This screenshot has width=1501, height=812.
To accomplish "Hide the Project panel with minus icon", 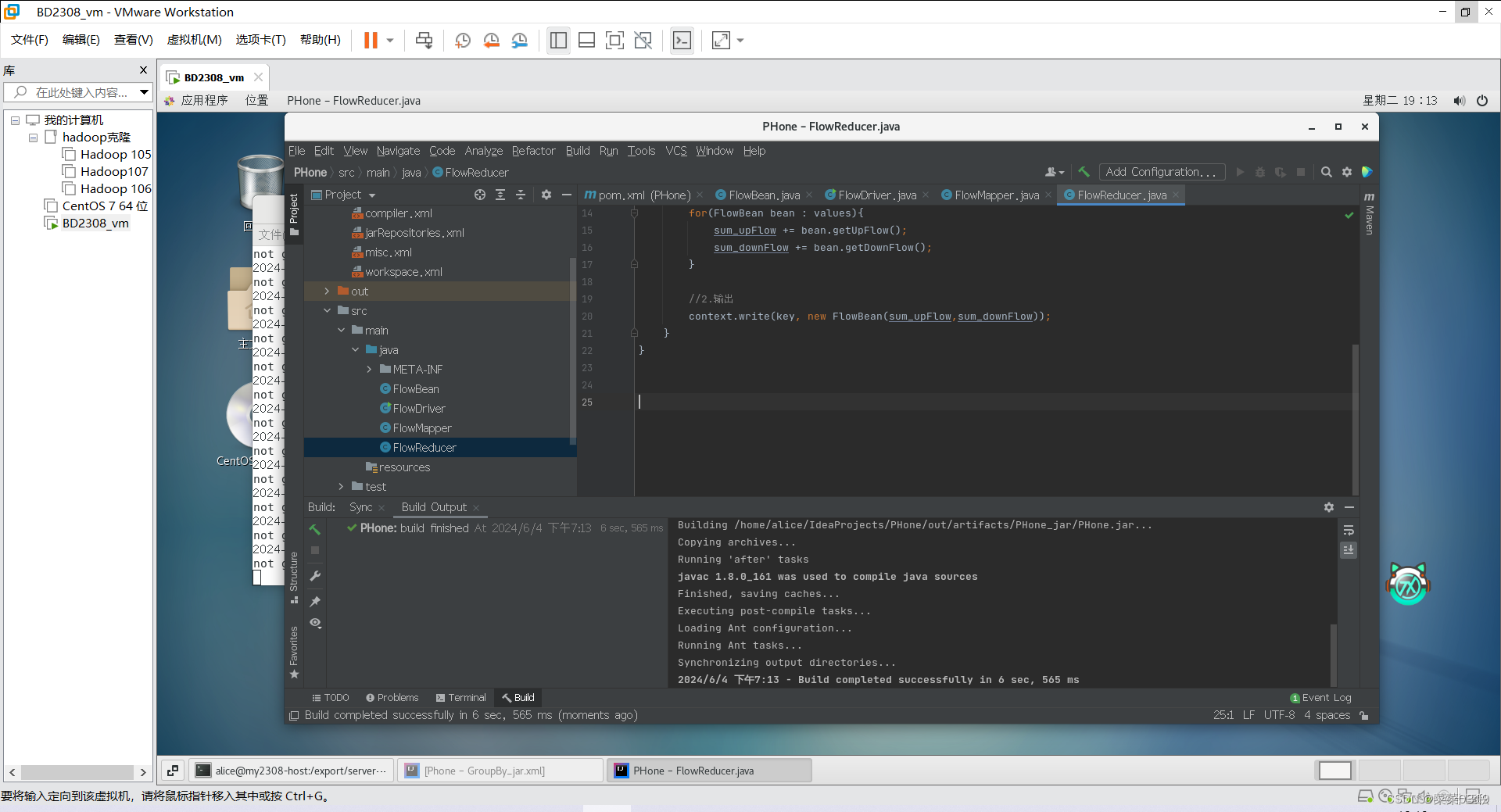I will point(567,195).
